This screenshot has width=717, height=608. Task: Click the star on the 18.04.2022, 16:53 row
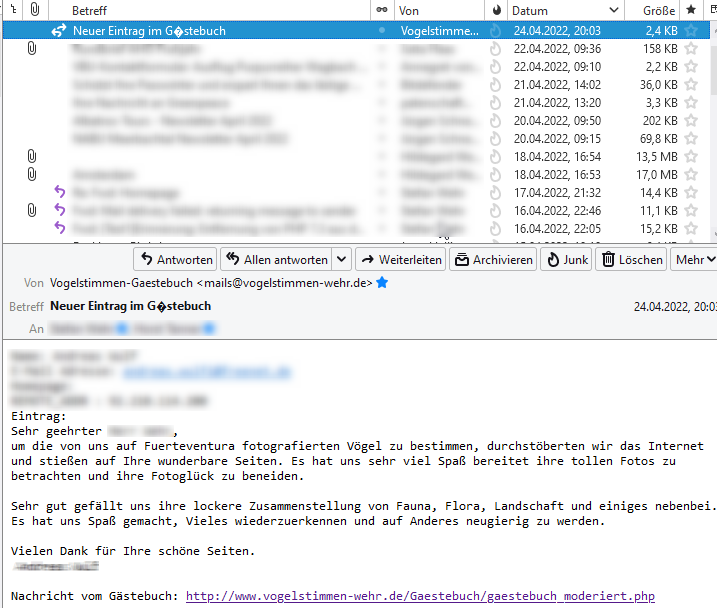click(x=691, y=174)
